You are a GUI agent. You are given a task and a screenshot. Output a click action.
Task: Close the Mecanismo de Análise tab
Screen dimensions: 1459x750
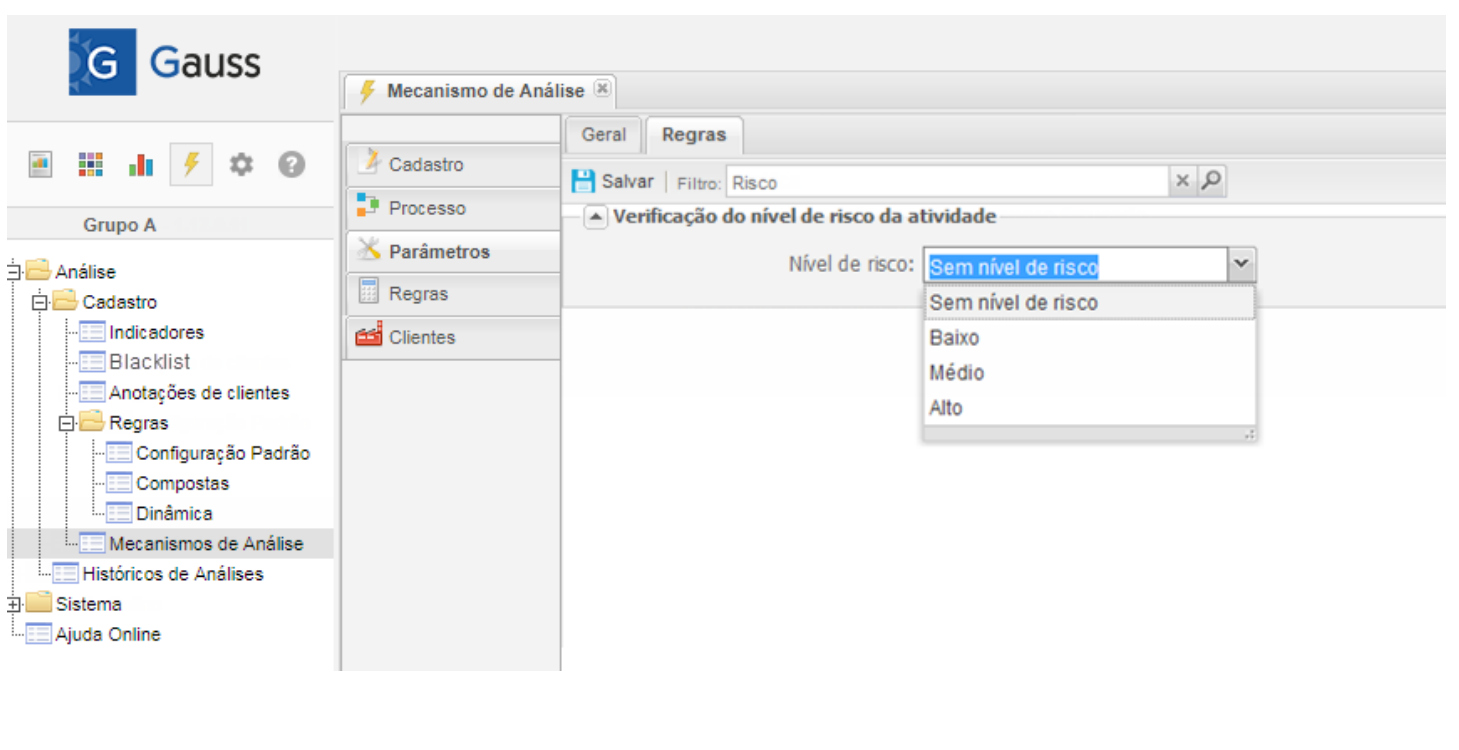coord(601,88)
